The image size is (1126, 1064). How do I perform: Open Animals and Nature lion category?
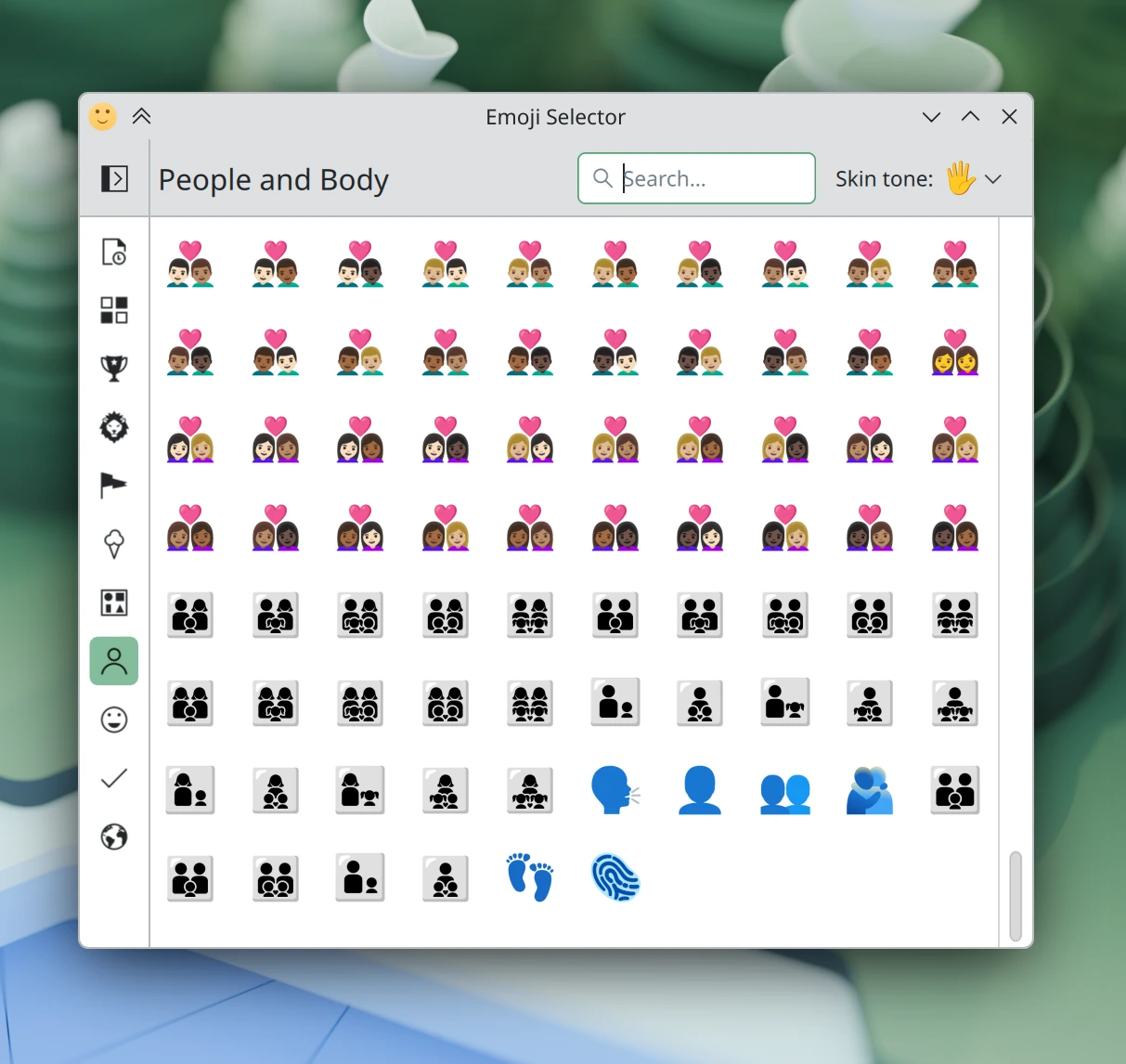(113, 427)
